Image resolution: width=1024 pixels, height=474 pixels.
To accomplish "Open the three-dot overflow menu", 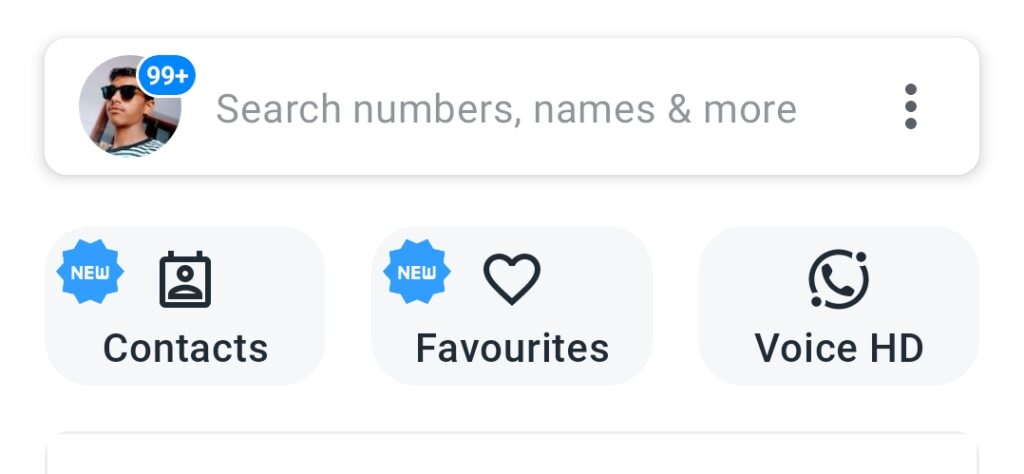I will pos(910,106).
